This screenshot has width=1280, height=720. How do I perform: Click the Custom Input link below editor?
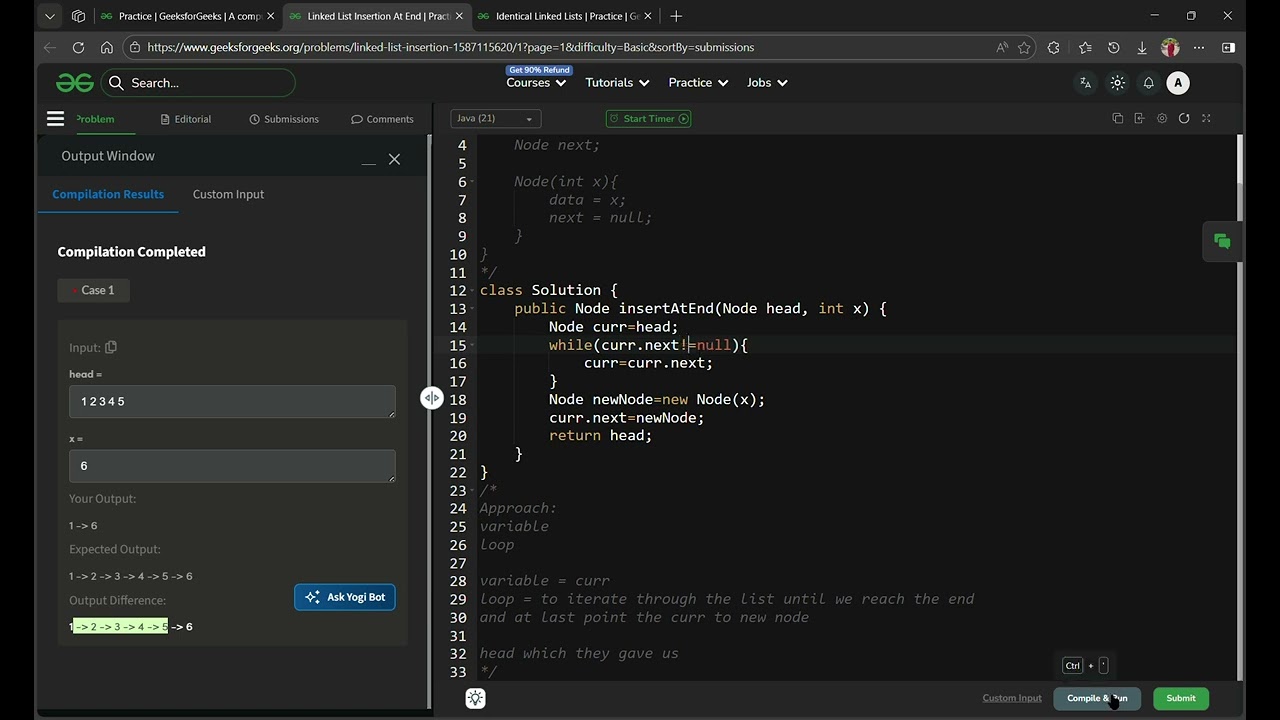point(1012,698)
